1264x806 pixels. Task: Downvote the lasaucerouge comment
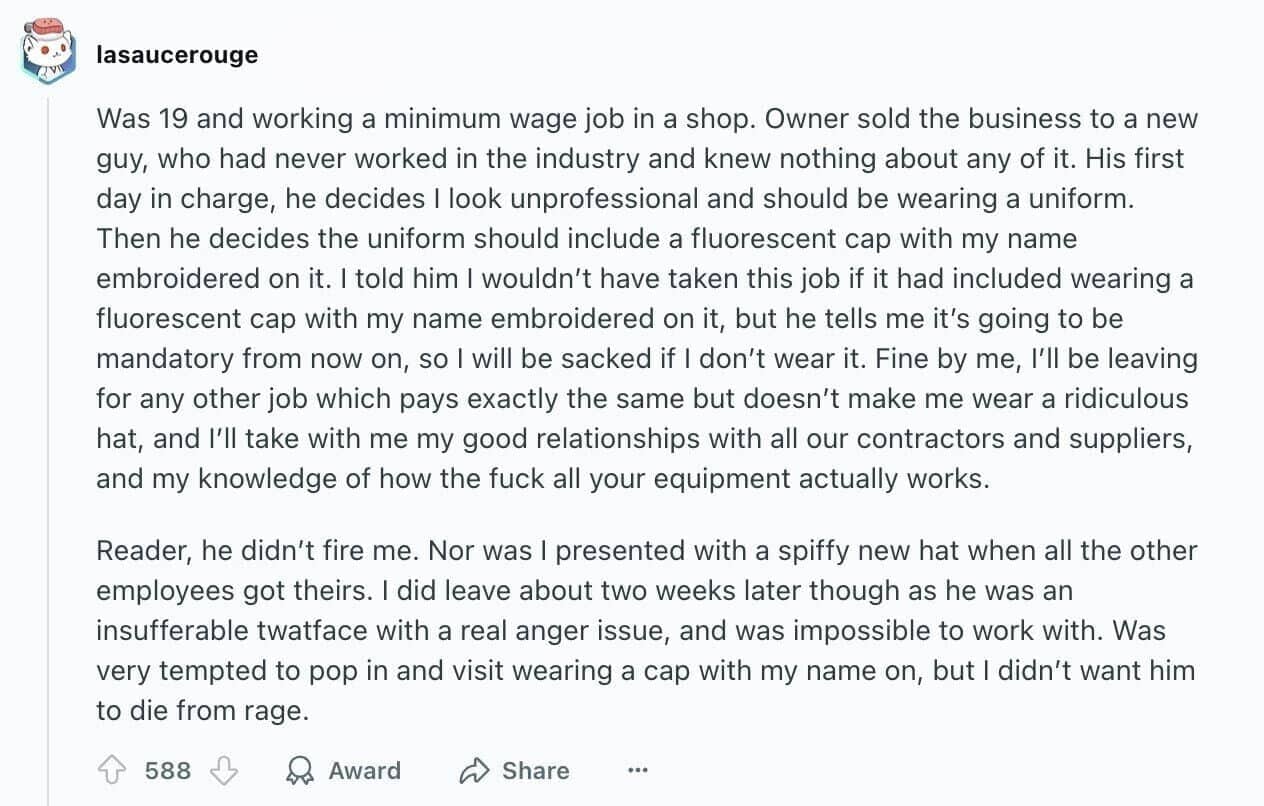226,771
